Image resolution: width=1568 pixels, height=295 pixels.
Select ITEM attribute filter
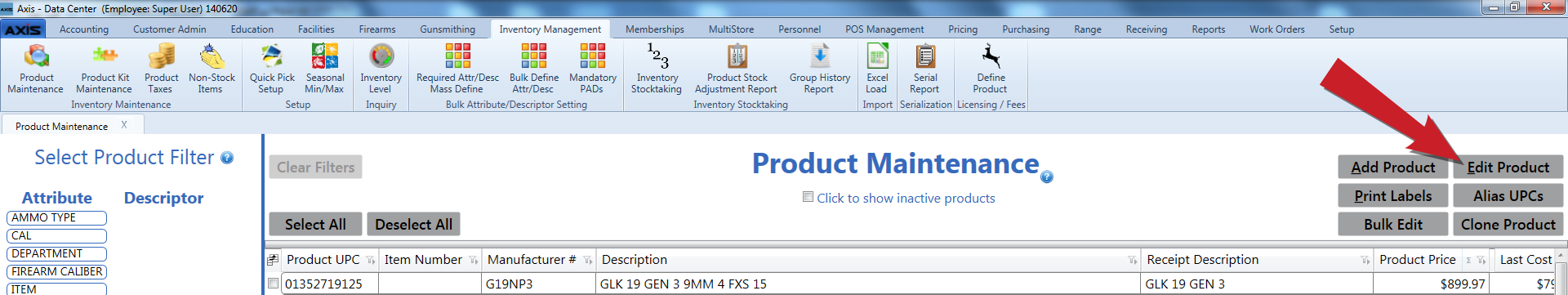[x=56, y=289]
